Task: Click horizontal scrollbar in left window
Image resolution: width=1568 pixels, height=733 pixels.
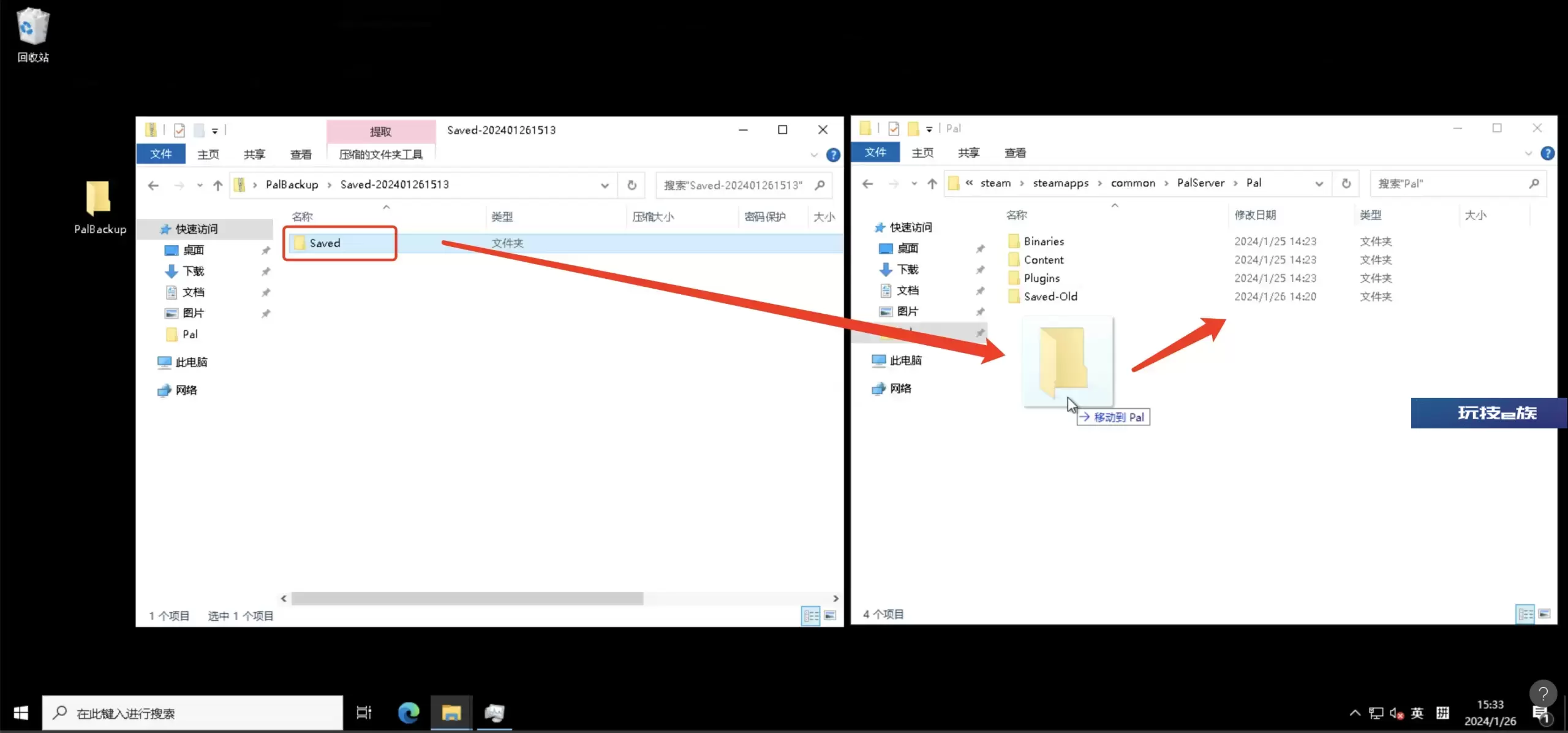Action: click(467, 598)
